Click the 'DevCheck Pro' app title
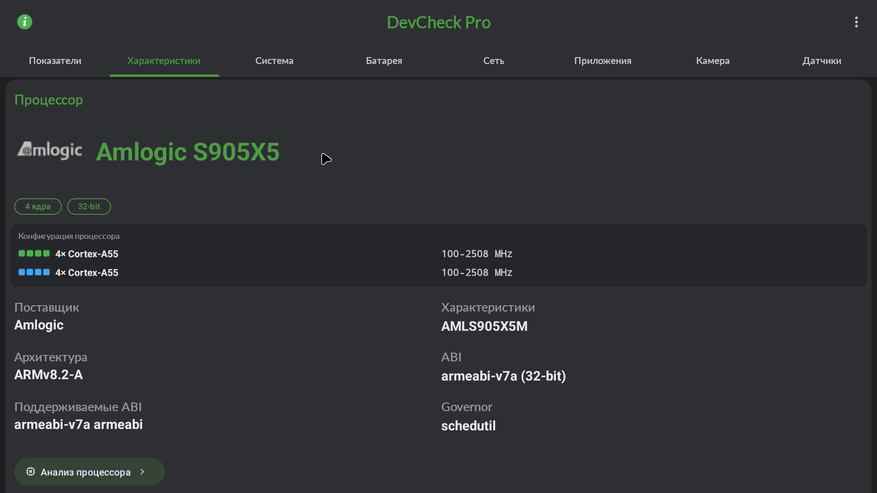 click(438, 22)
